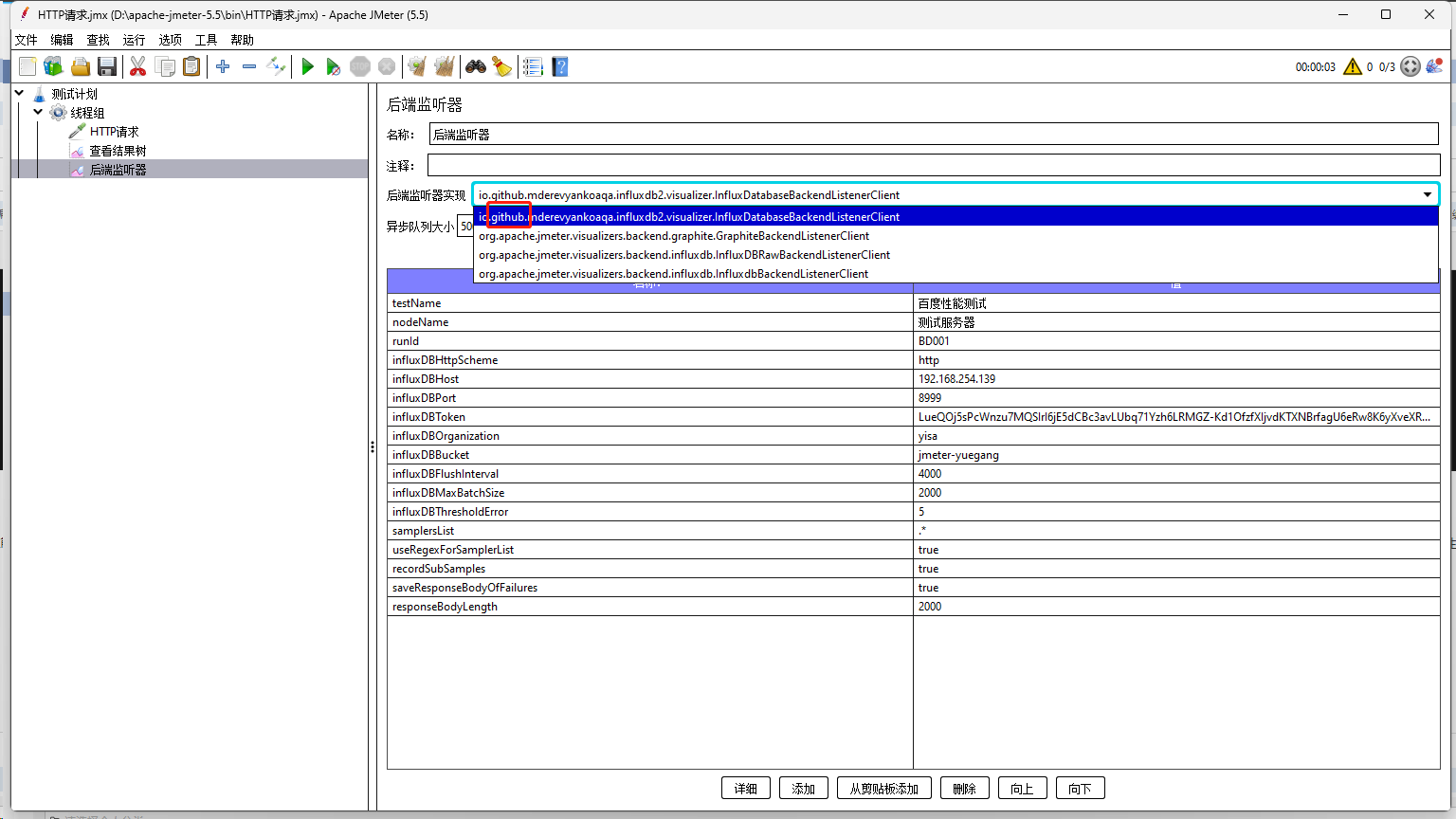Click the grey Shutdown icon
The image size is (1456, 819).
(387, 66)
